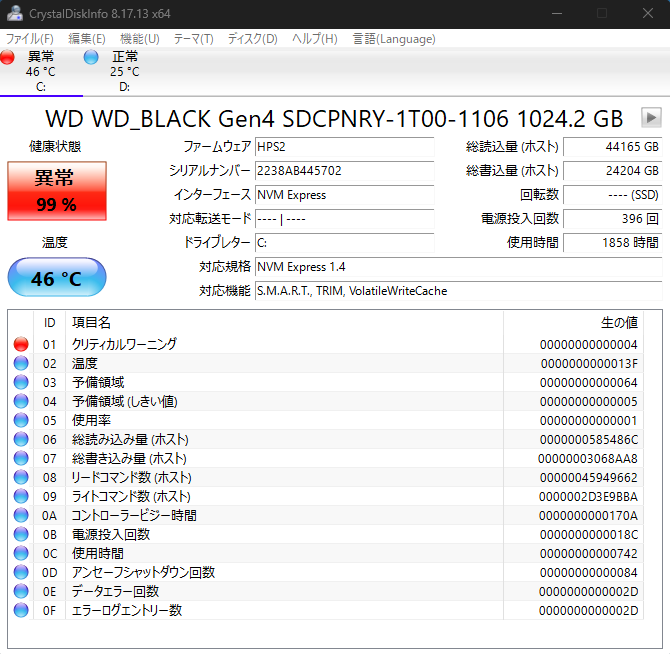The image size is (670, 654).
Task: Click the serial number field 2238AB445702
Action: pos(344,171)
